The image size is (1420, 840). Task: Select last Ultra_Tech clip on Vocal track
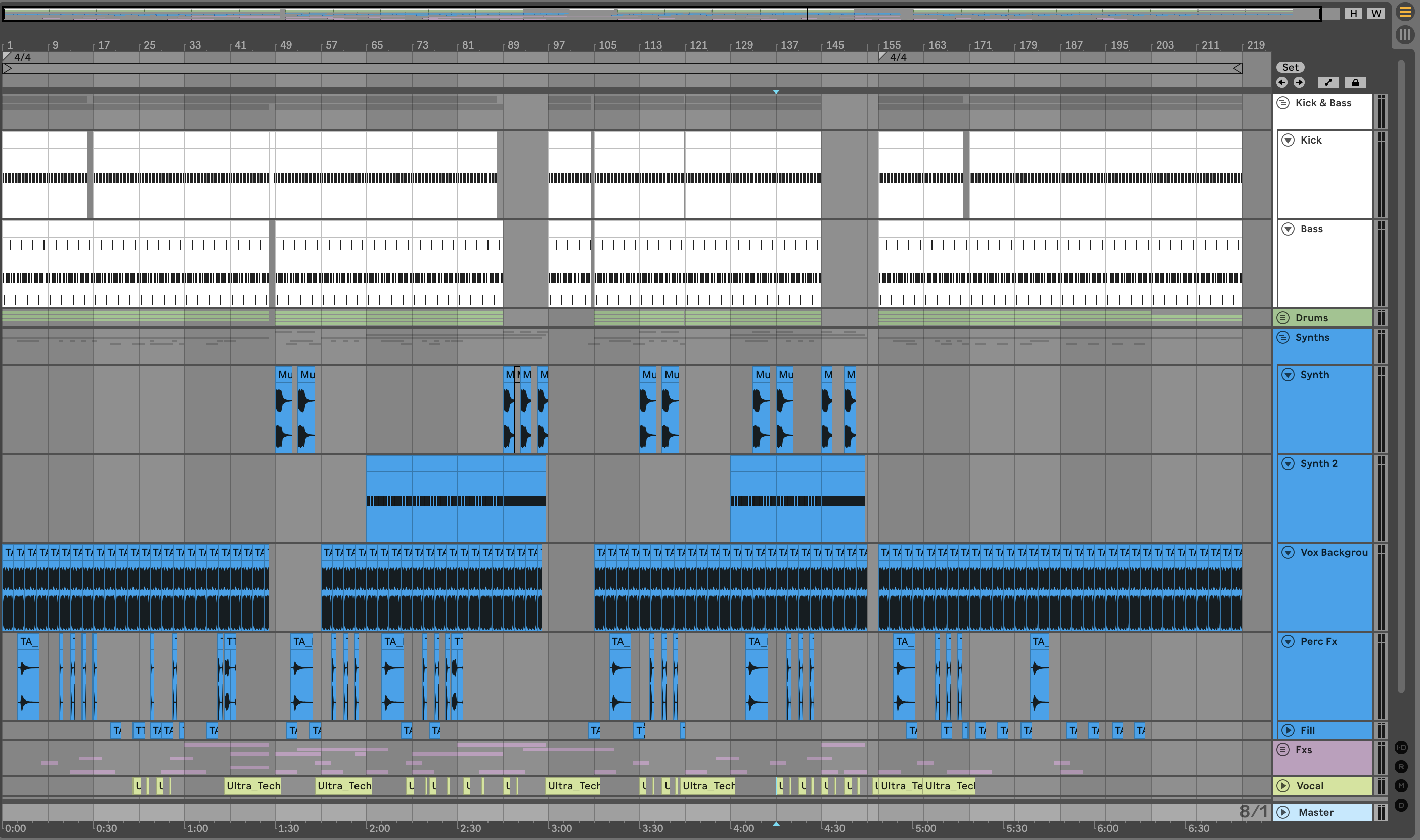950,785
